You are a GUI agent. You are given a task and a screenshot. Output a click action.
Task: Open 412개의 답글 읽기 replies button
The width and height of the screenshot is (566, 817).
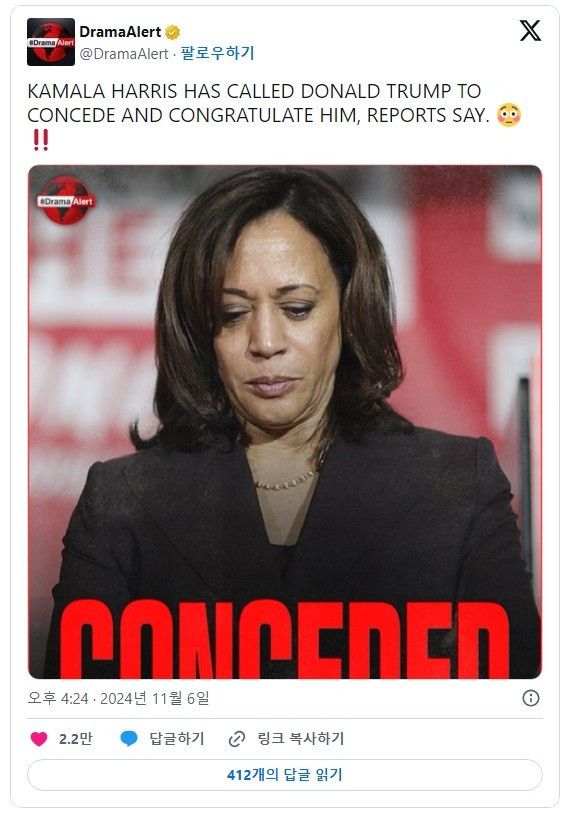(x=285, y=775)
